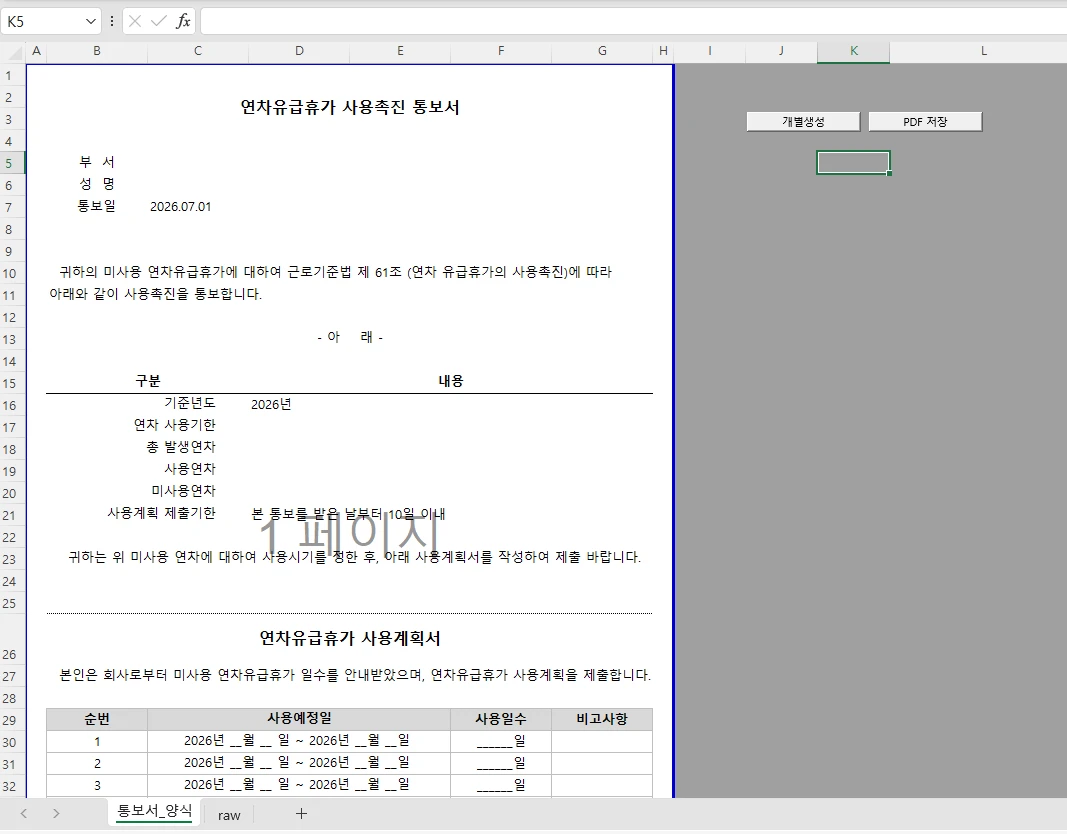Click the - 아 래 - text cell
The height and width of the screenshot is (834, 1067).
click(350, 337)
